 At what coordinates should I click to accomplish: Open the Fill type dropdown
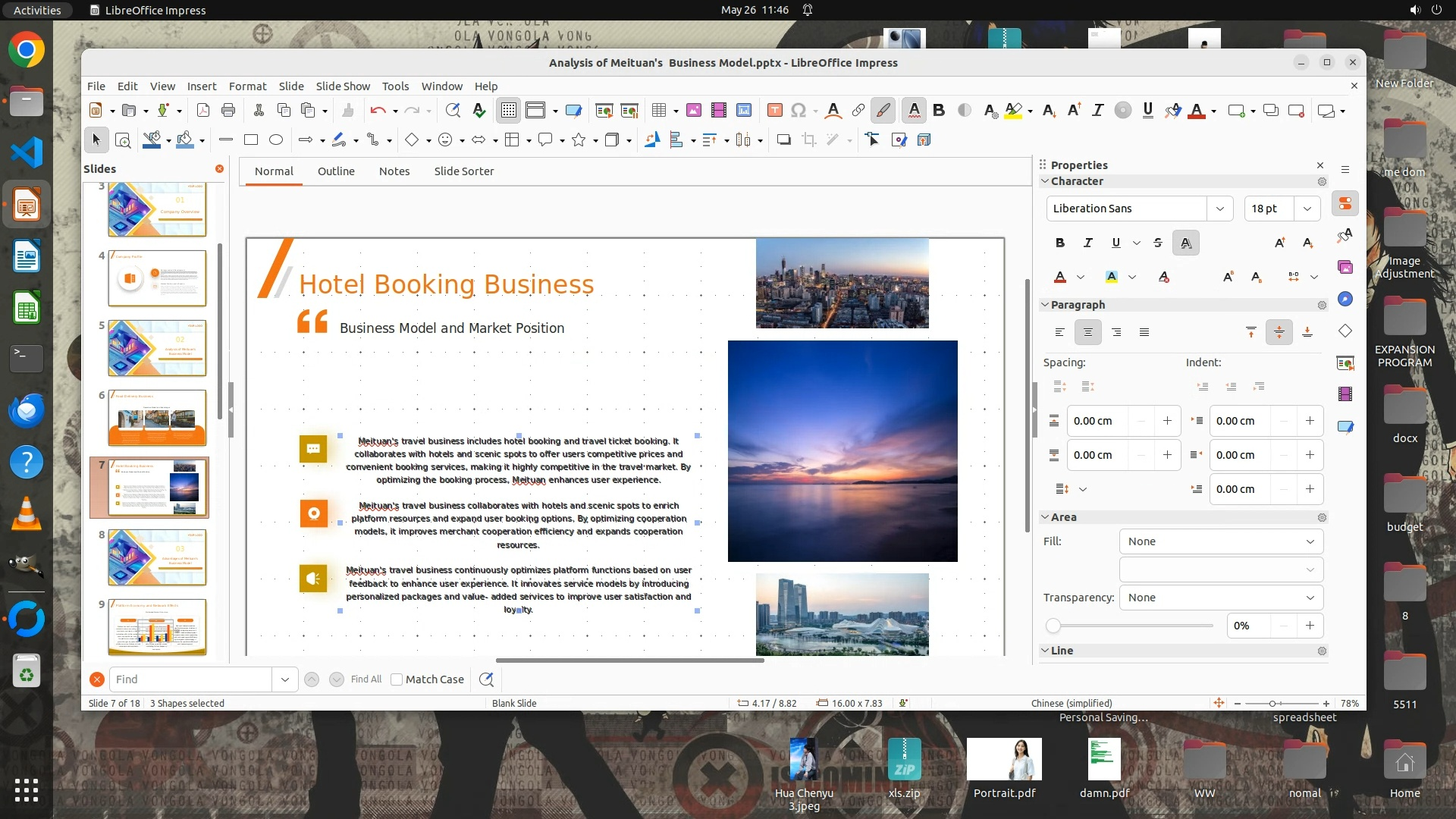click(1221, 541)
